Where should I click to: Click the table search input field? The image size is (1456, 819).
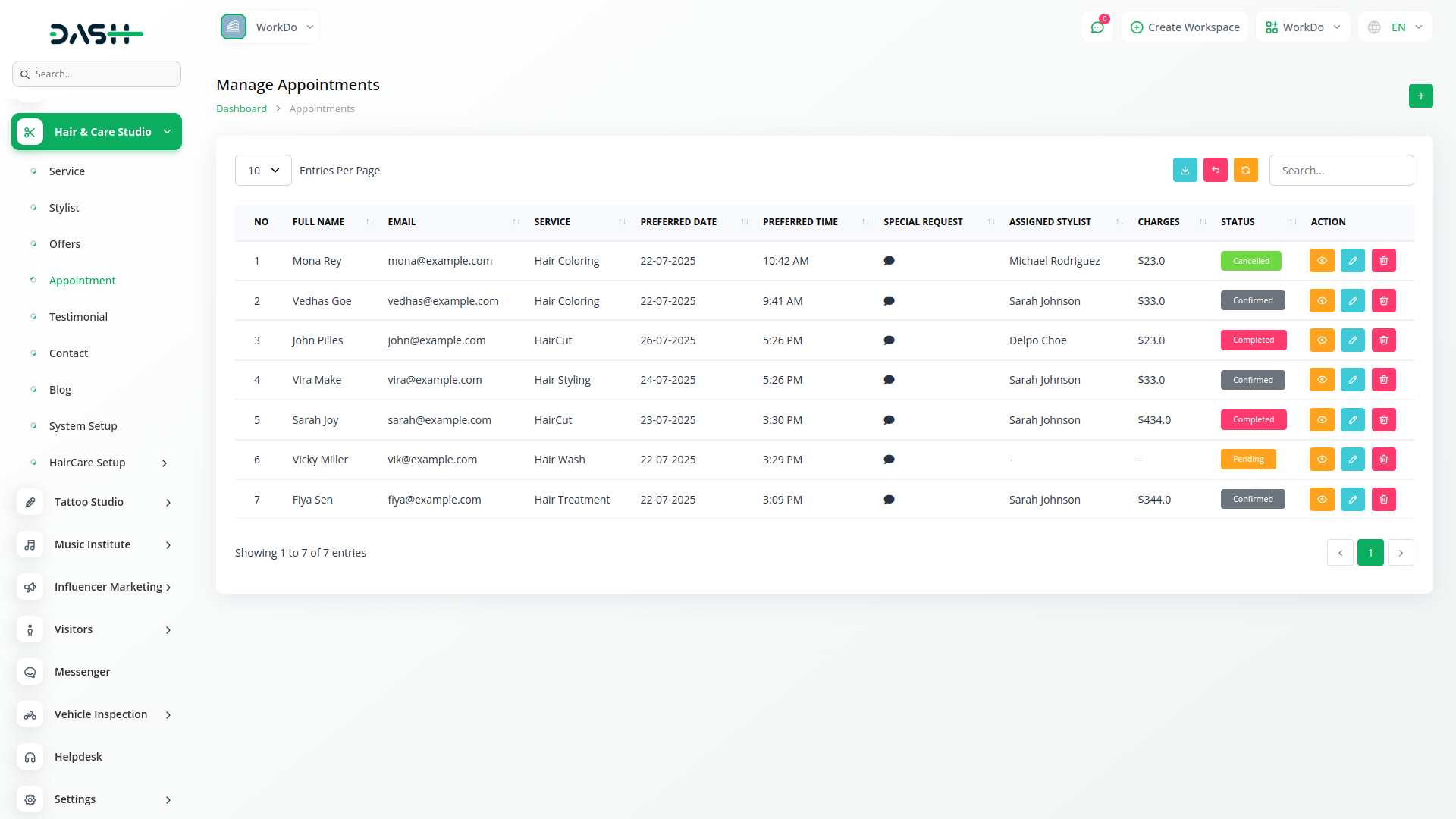pos(1341,171)
